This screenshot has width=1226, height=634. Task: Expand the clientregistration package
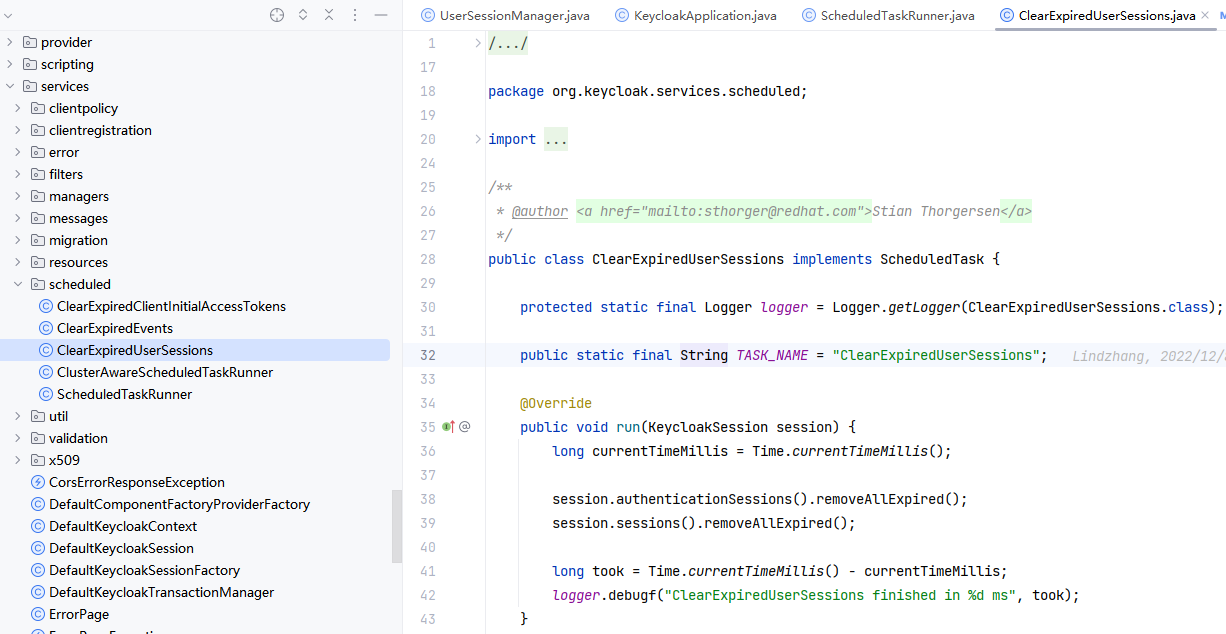(x=18, y=130)
